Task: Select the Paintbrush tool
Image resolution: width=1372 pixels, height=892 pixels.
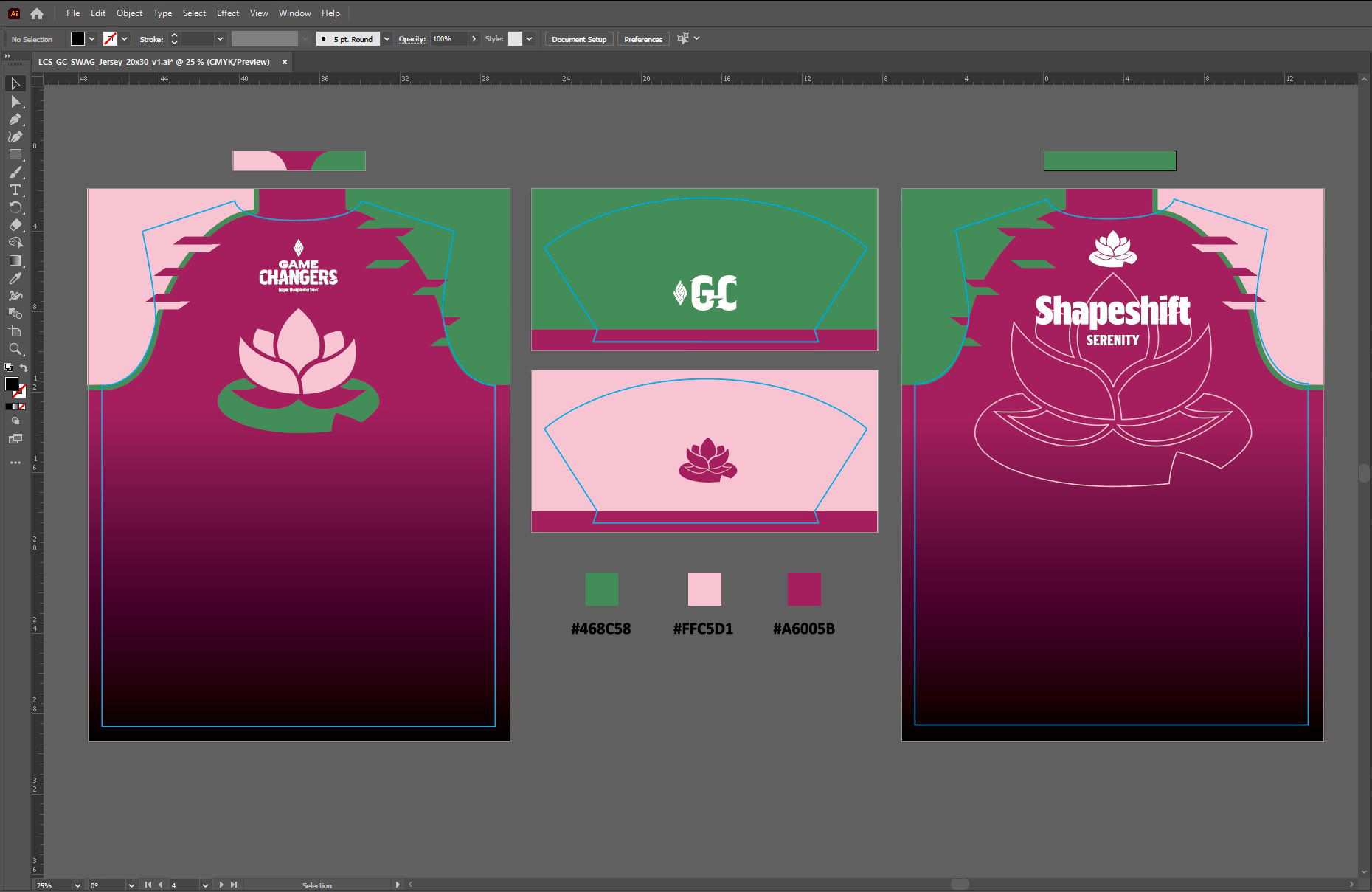Action: pos(15,172)
